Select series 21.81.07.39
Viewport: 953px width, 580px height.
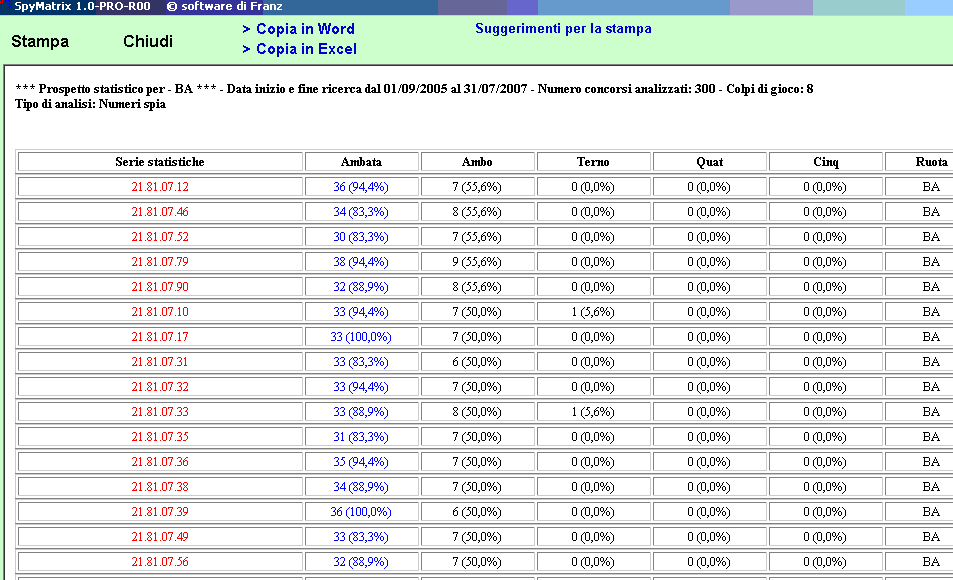point(160,511)
